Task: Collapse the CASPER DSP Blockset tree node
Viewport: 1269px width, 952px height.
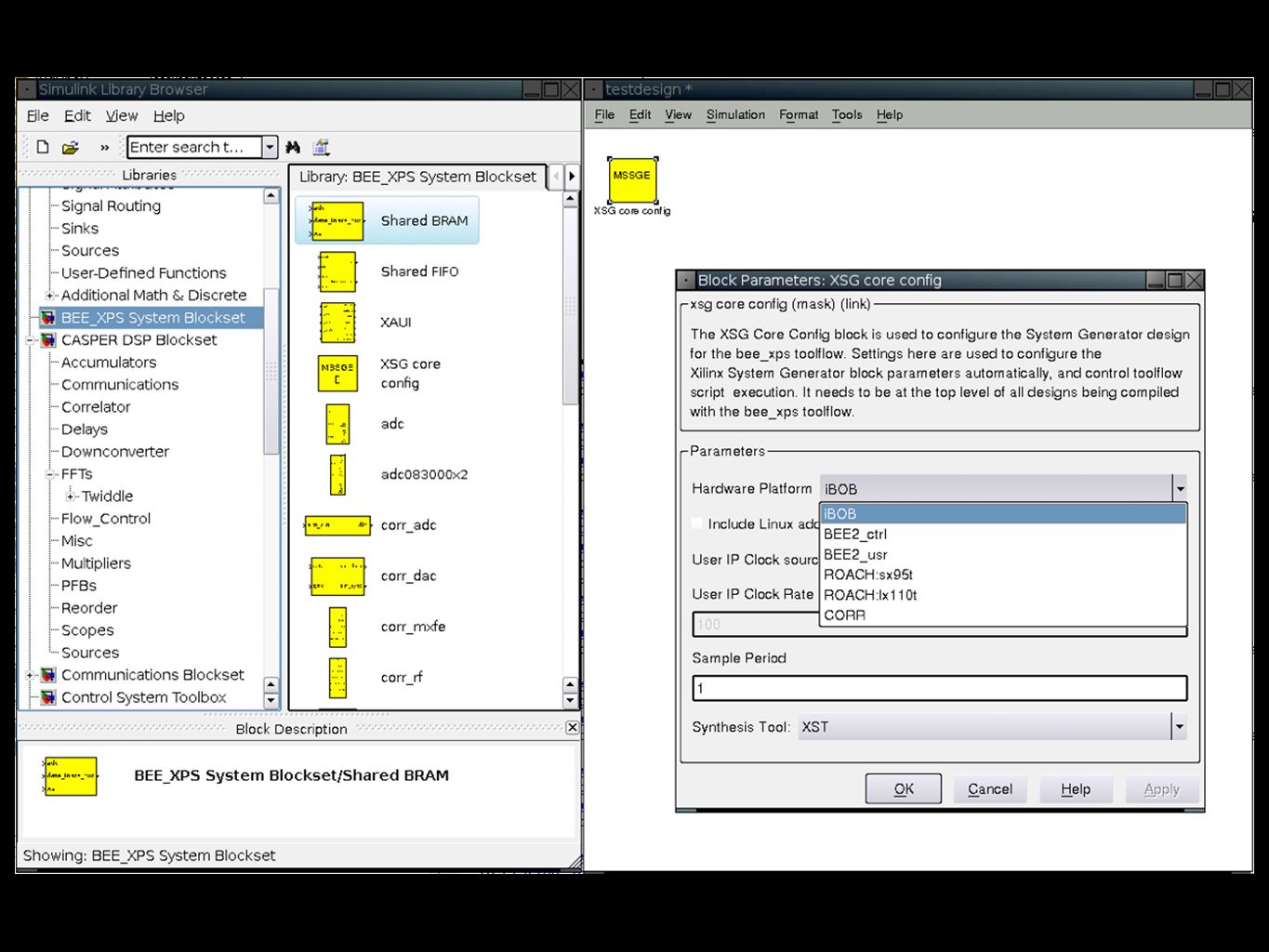Action: click(x=30, y=340)
